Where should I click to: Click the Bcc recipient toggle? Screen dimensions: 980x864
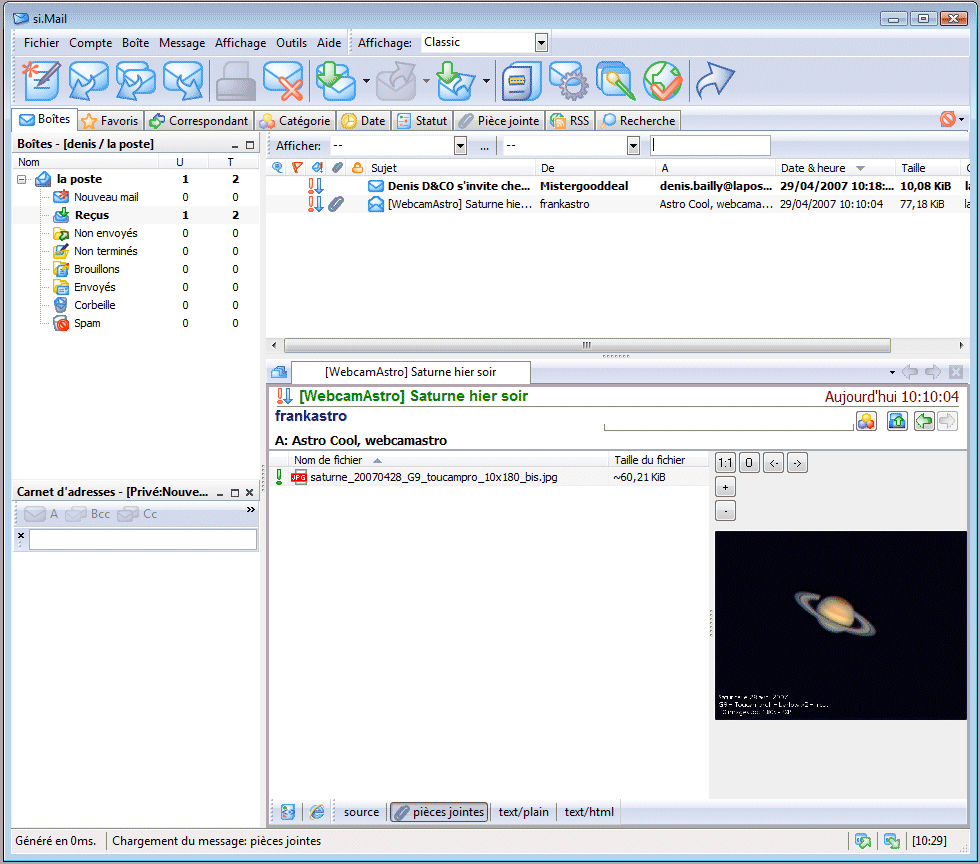point(86,513)
